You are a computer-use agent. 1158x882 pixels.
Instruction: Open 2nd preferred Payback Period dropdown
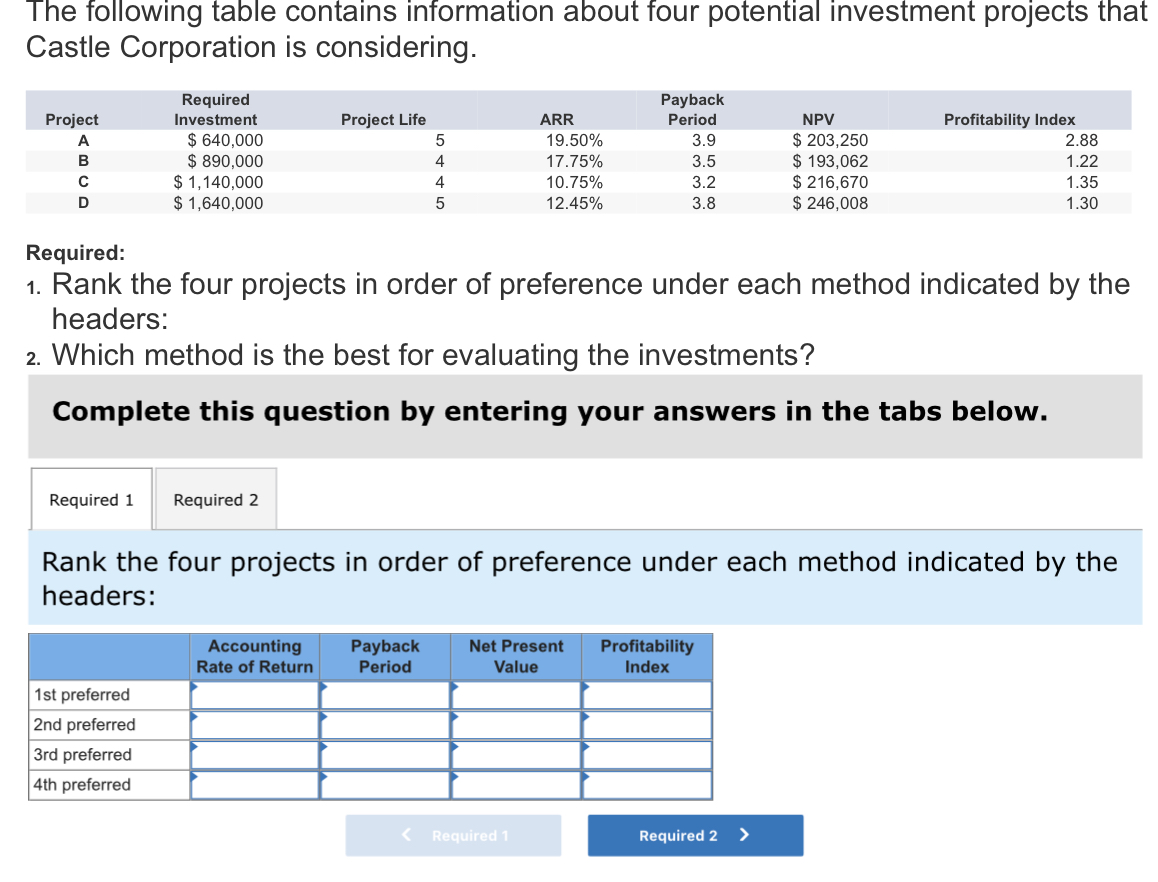(385, 724)
